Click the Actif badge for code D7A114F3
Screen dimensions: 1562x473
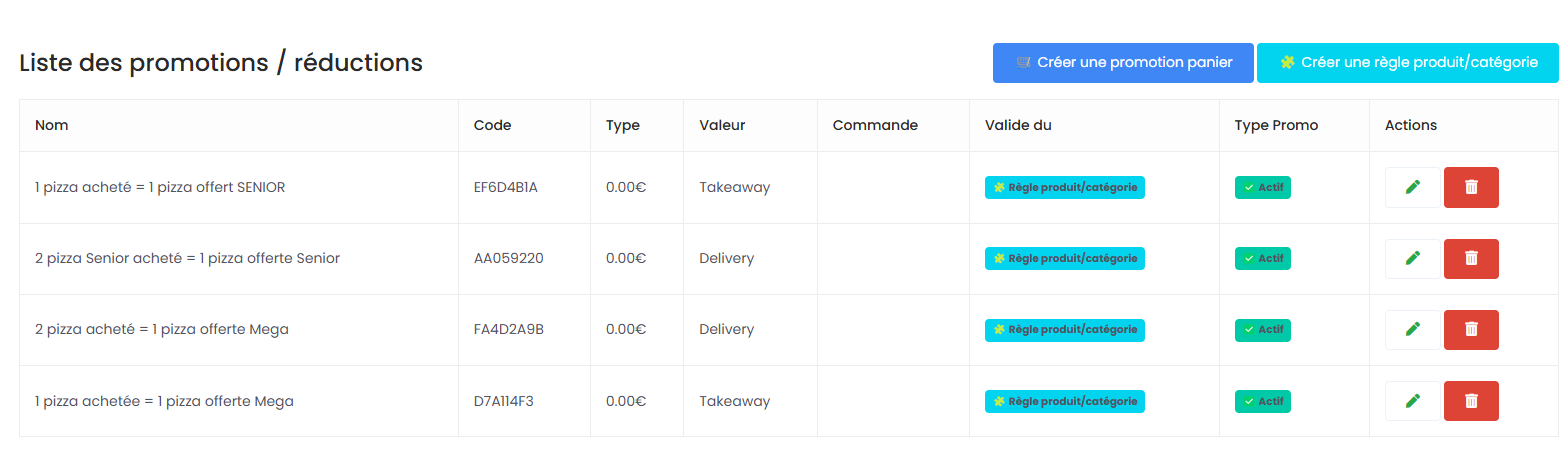pyautogui.click(x=1262, y=401)
